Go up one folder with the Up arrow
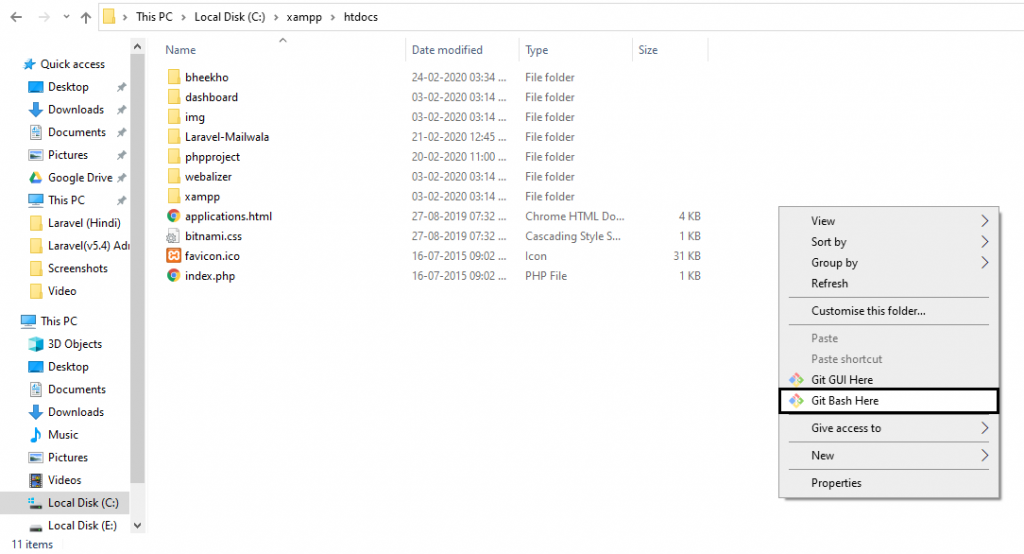The image size is (1024, 554). 85,17
